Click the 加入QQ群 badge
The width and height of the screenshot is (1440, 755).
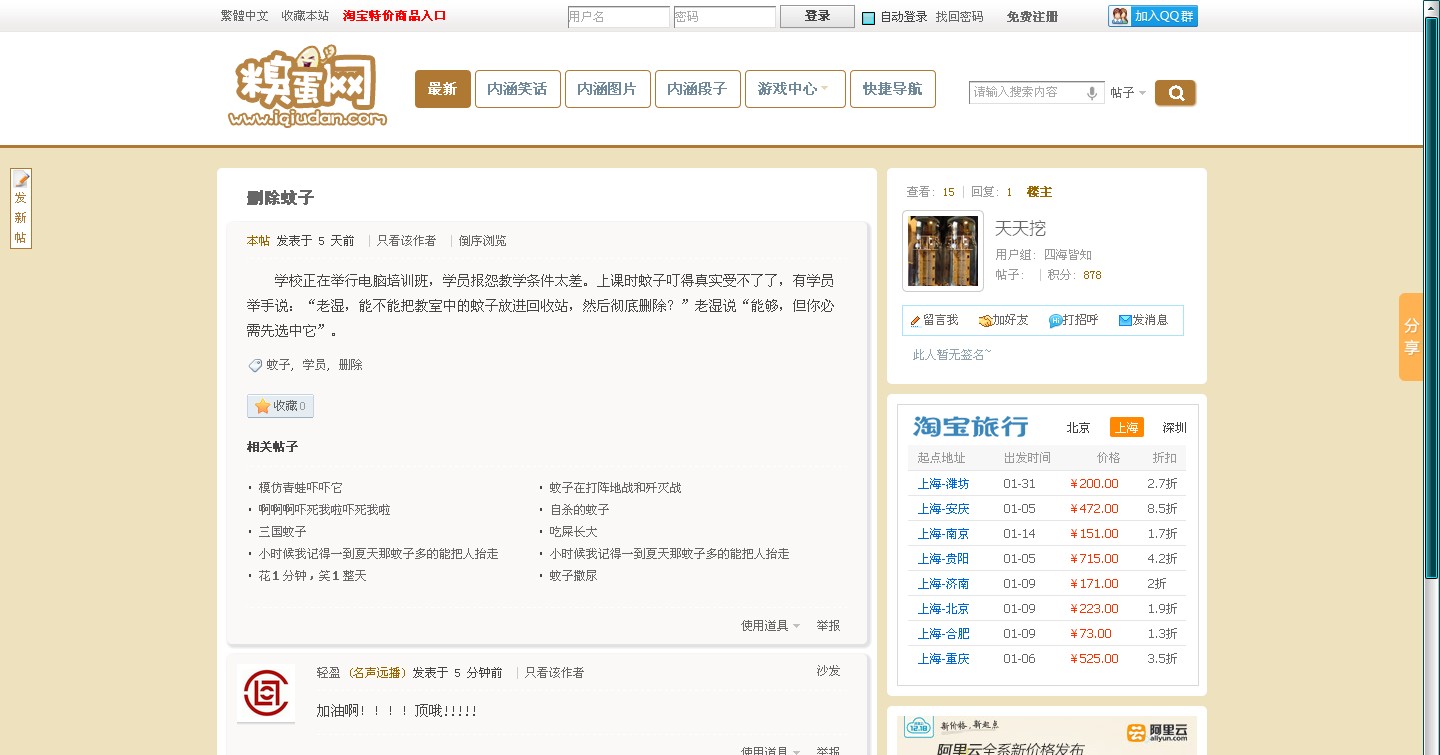pos(1153,16)
